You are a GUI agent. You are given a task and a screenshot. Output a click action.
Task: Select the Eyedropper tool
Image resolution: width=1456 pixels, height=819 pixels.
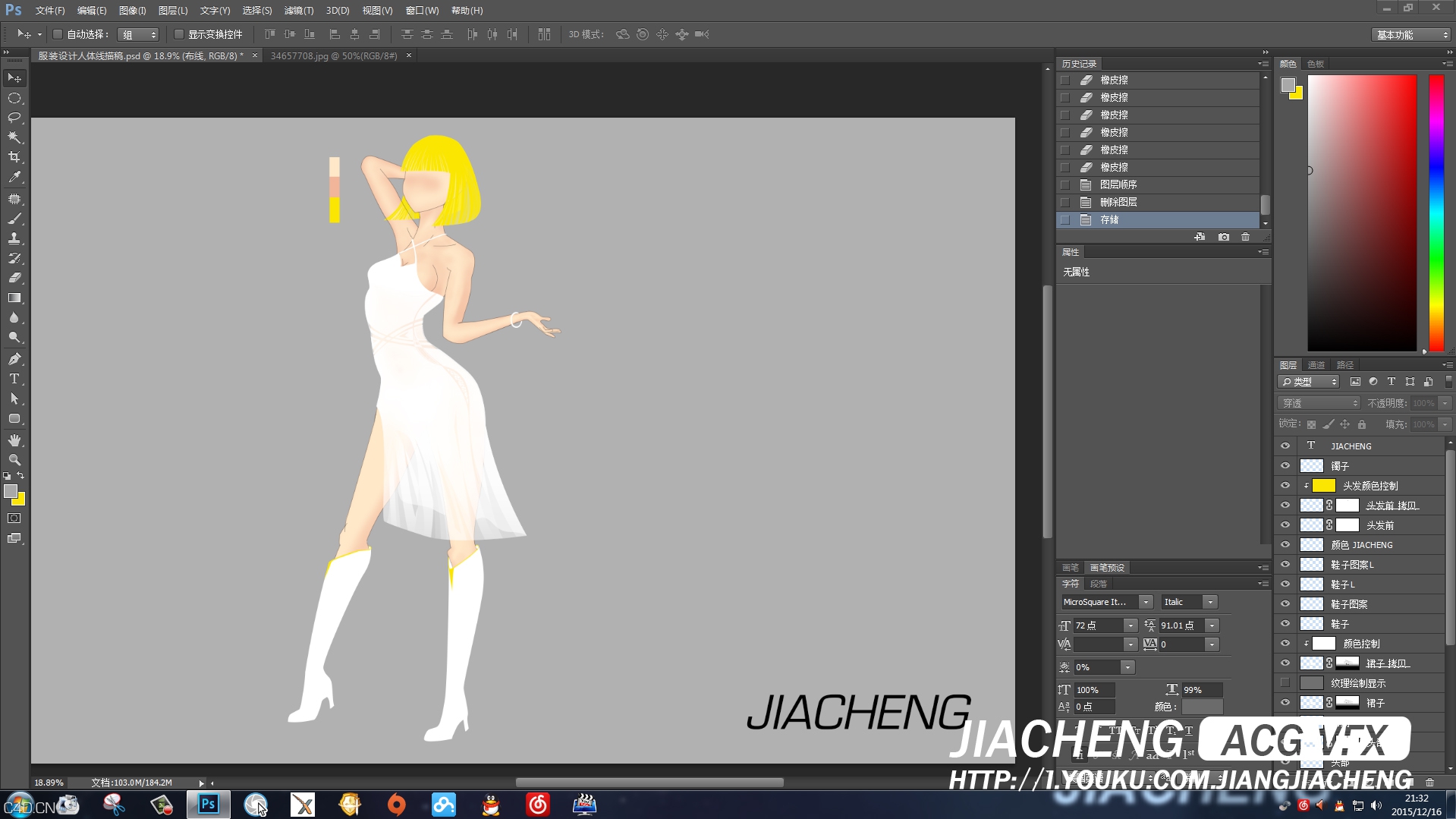pyautogui.click(x=14, y=178)
